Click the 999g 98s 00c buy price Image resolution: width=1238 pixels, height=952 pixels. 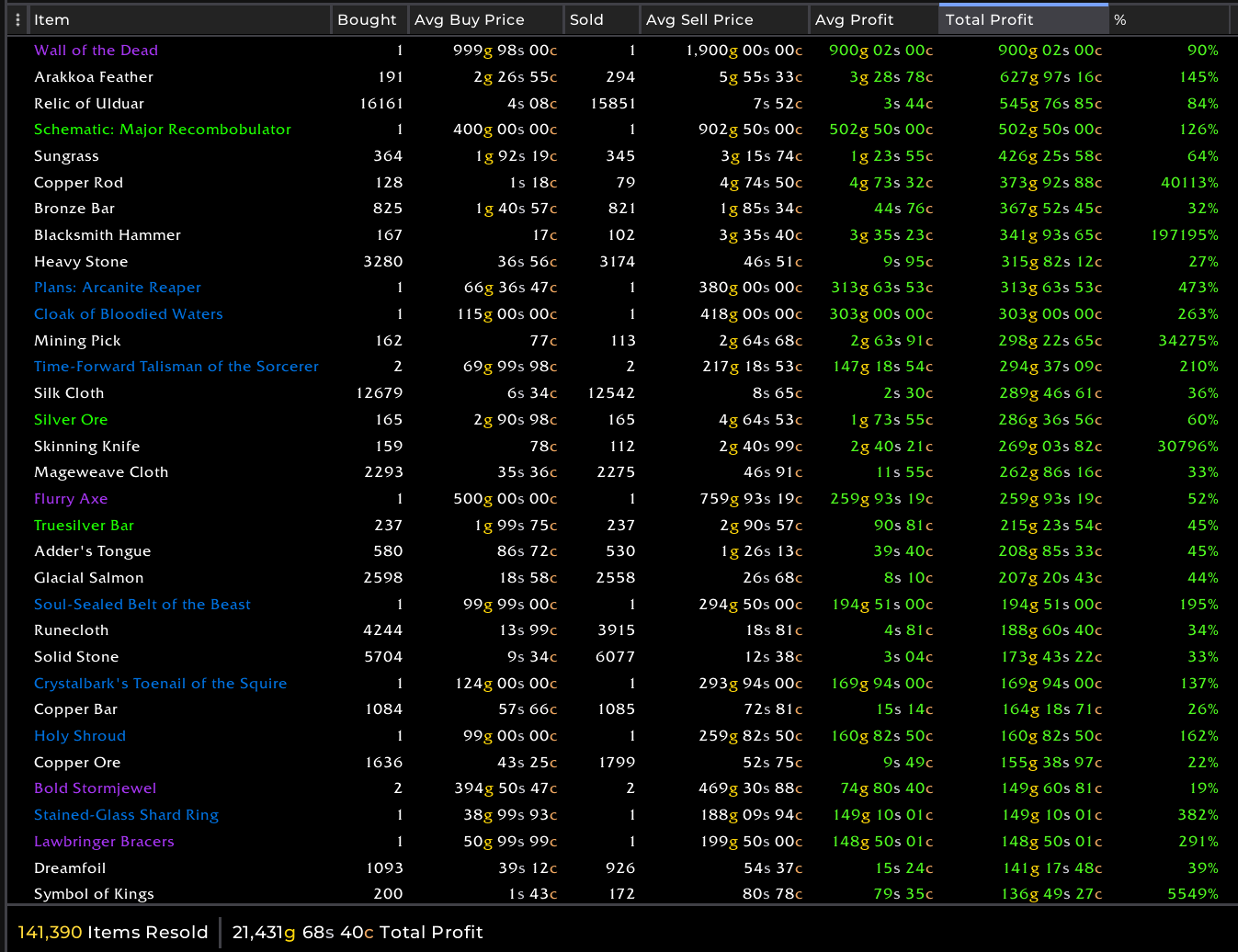[505, 51]
